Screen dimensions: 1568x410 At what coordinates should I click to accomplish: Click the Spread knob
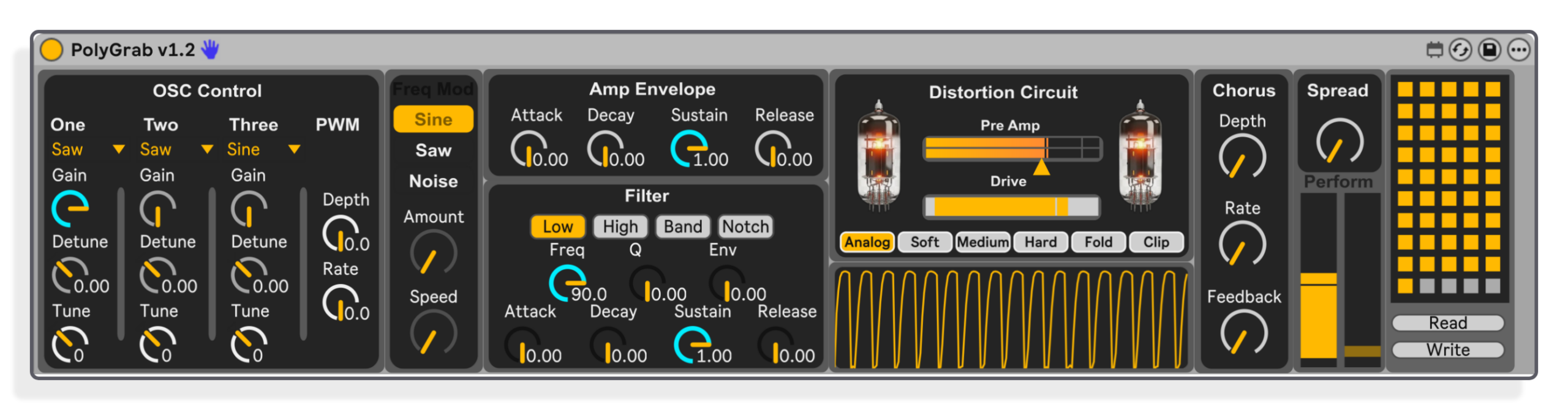[x=1340, y=142]
